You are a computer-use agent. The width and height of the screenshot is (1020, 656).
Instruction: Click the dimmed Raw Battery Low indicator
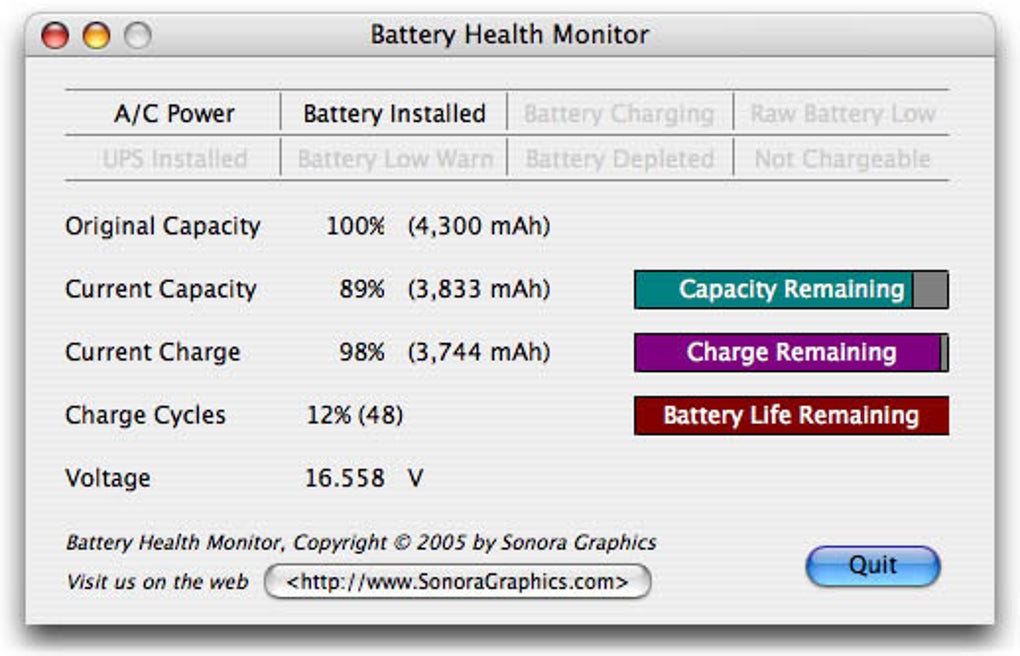pyautogui.click(x=842, y=114)
